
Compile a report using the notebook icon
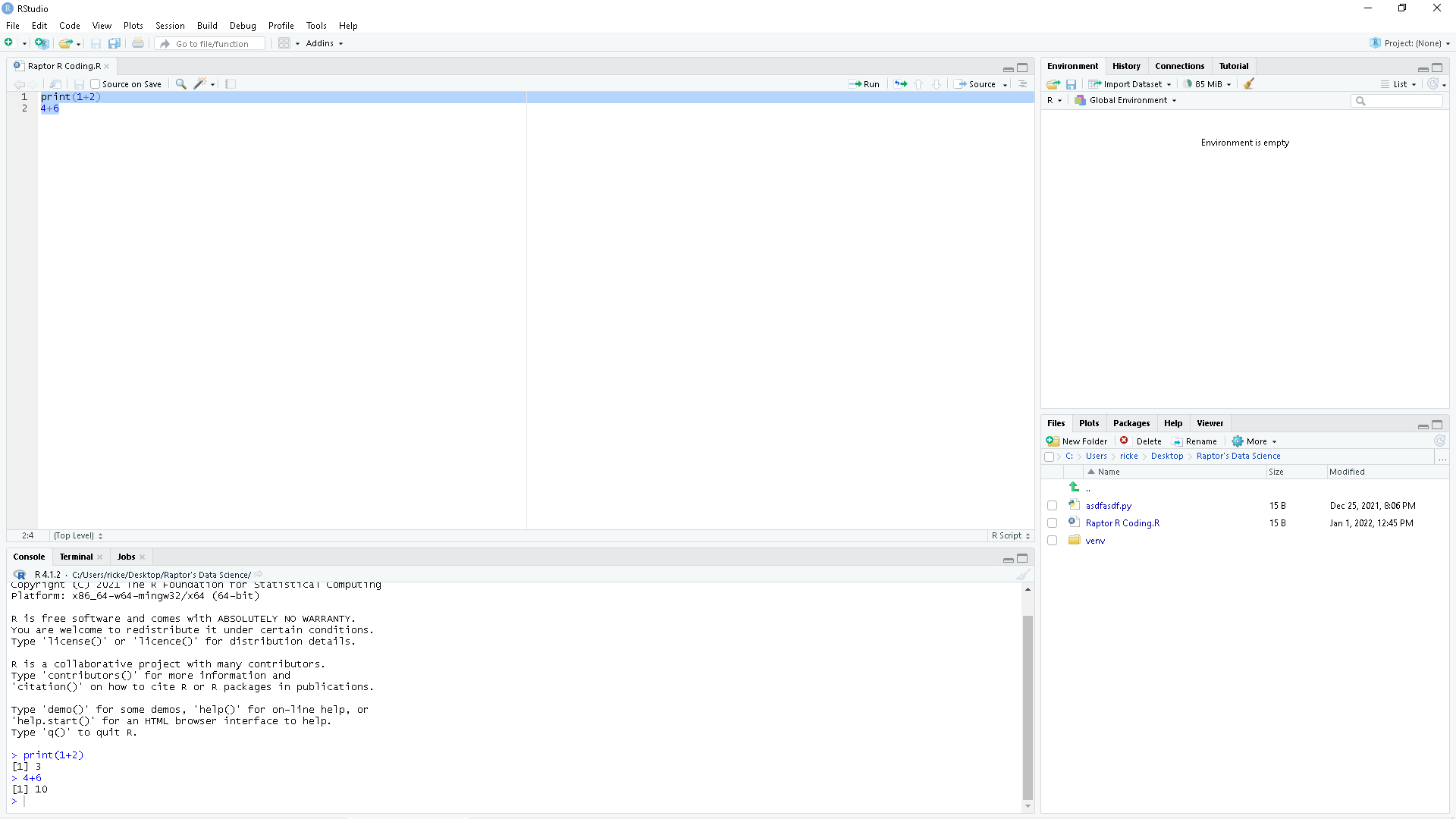(x=231, y=83)
